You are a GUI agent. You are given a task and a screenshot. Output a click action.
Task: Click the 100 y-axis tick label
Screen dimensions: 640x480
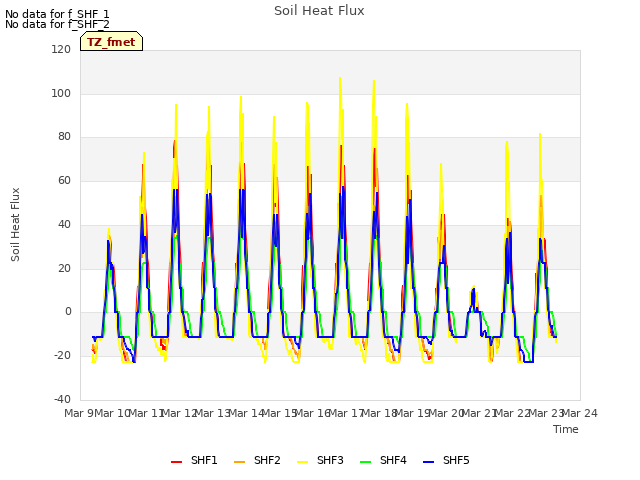[x=61, y=93]
